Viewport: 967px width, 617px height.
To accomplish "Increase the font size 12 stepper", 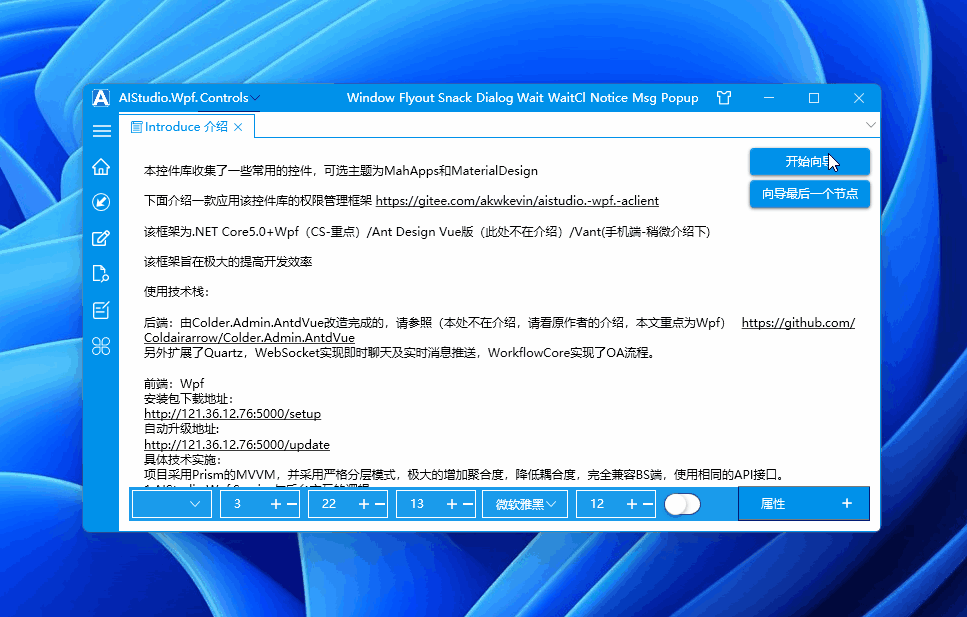I will click(632, 504).
